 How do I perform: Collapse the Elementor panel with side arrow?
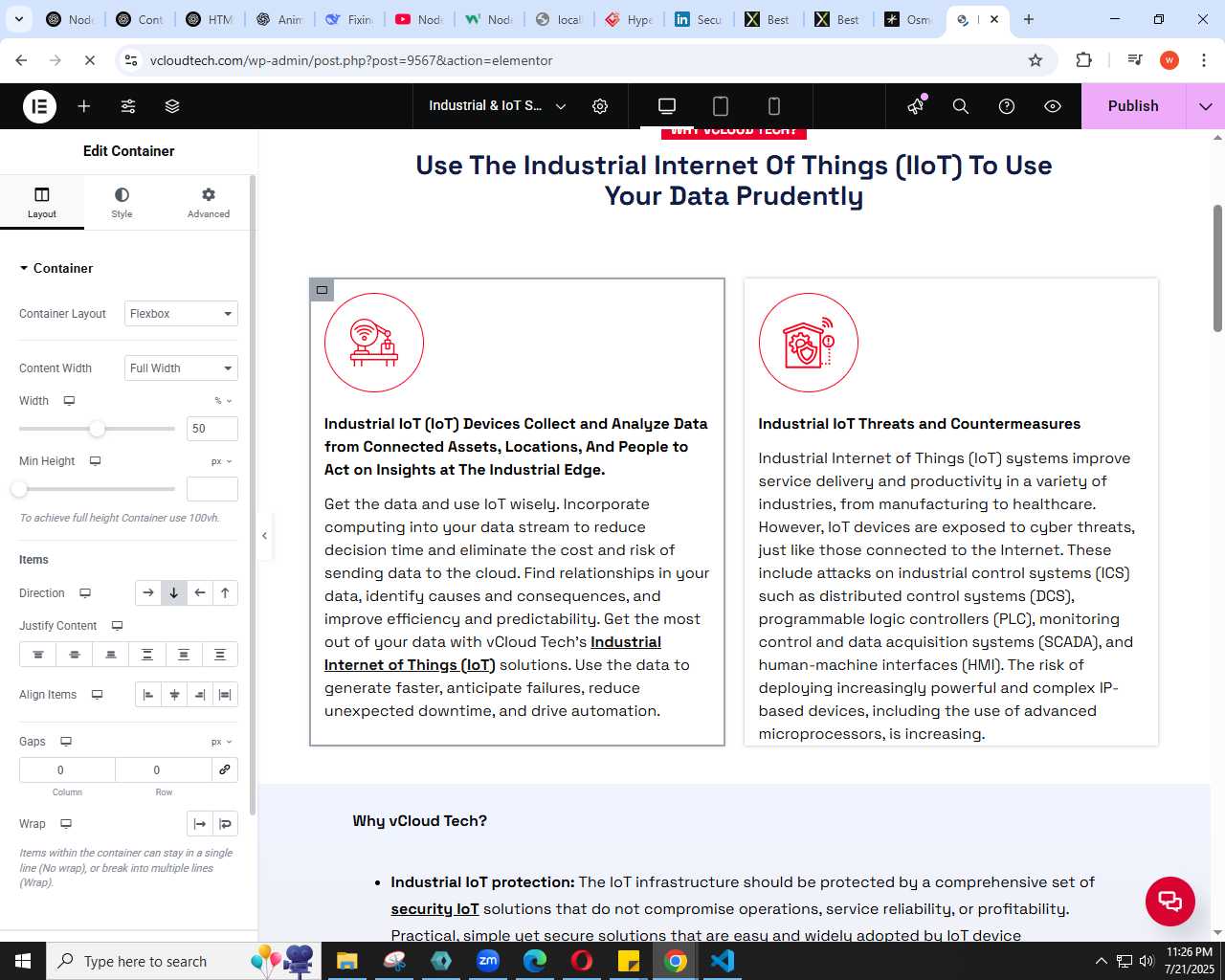(x=265, y=536)
